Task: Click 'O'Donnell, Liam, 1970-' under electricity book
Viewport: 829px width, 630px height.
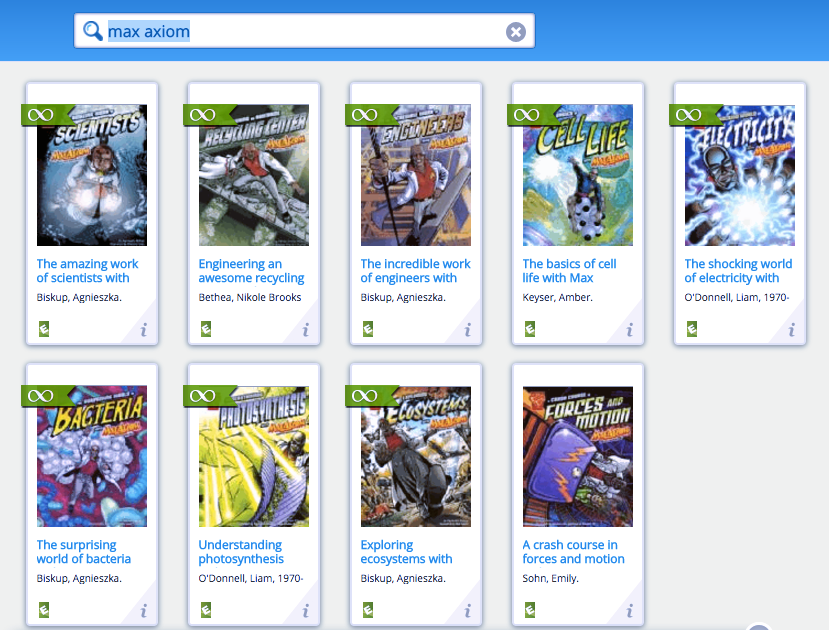Action: click(736, 298)
